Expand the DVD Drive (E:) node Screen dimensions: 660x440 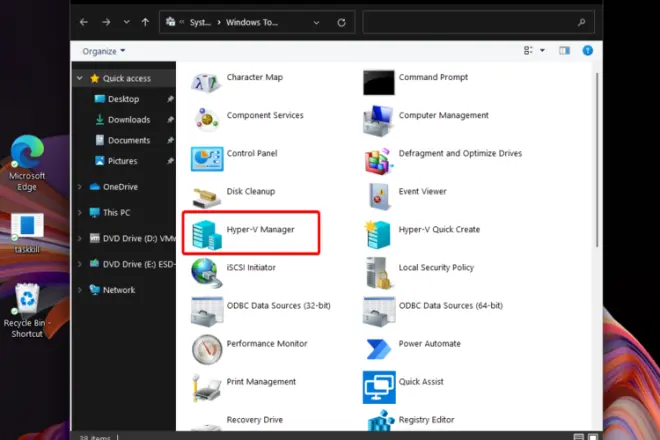coord(80,264)
